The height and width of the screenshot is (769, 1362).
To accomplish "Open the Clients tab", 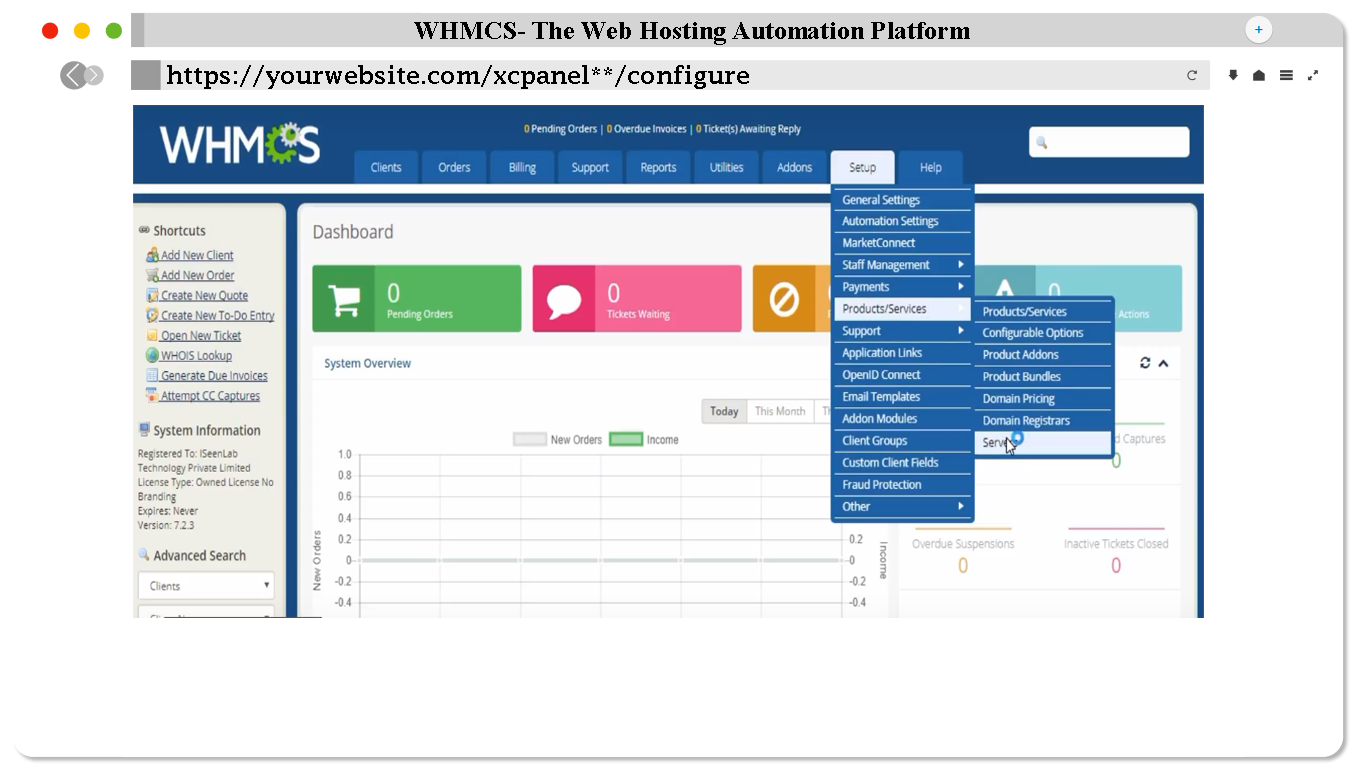I will tap(386, 167).
